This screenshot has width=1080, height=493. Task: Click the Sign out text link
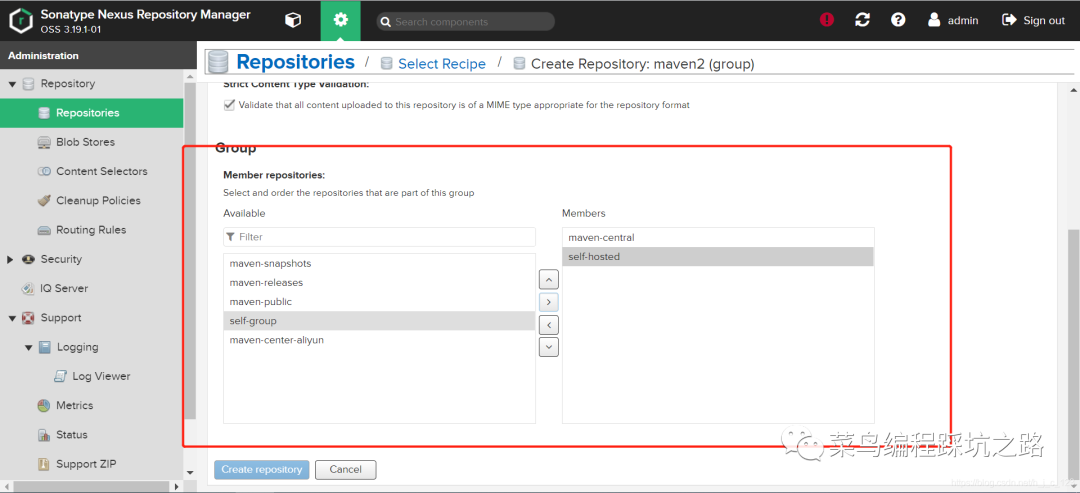(x=1044, y=21)
